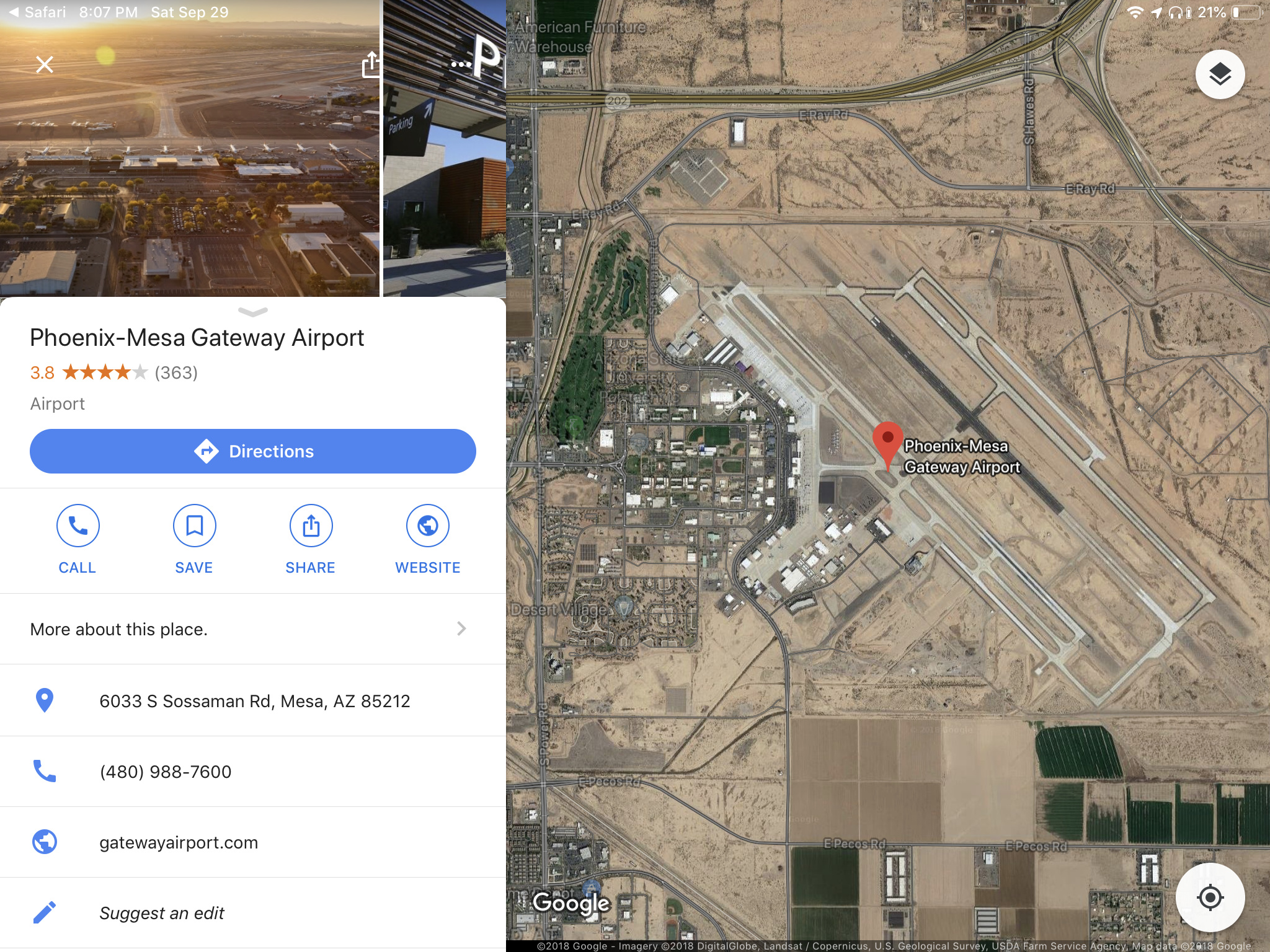Start Directions to the airport
The width and height of the screenshot is (1270, 952).
253,451
